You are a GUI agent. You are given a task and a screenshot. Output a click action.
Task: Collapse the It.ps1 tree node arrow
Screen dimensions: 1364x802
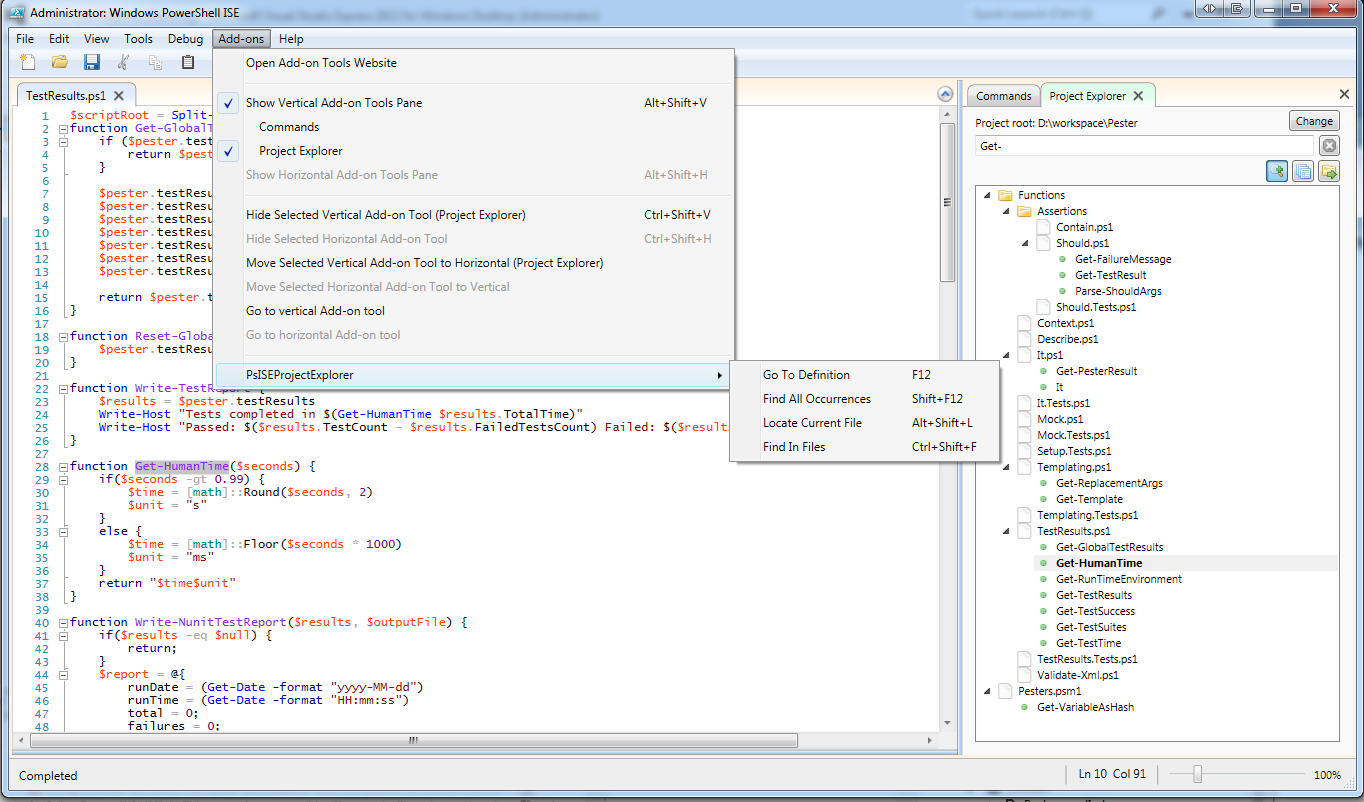point(1007,356)
